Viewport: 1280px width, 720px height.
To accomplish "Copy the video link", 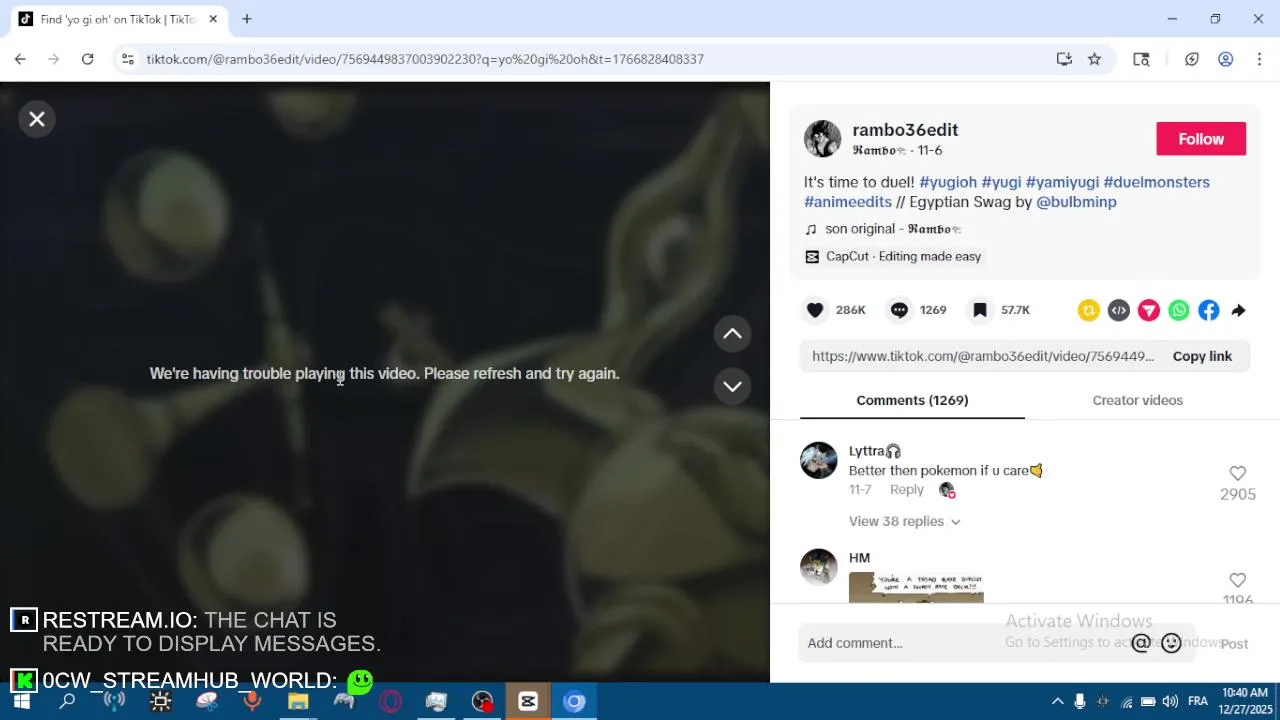I will (1202, 356).
